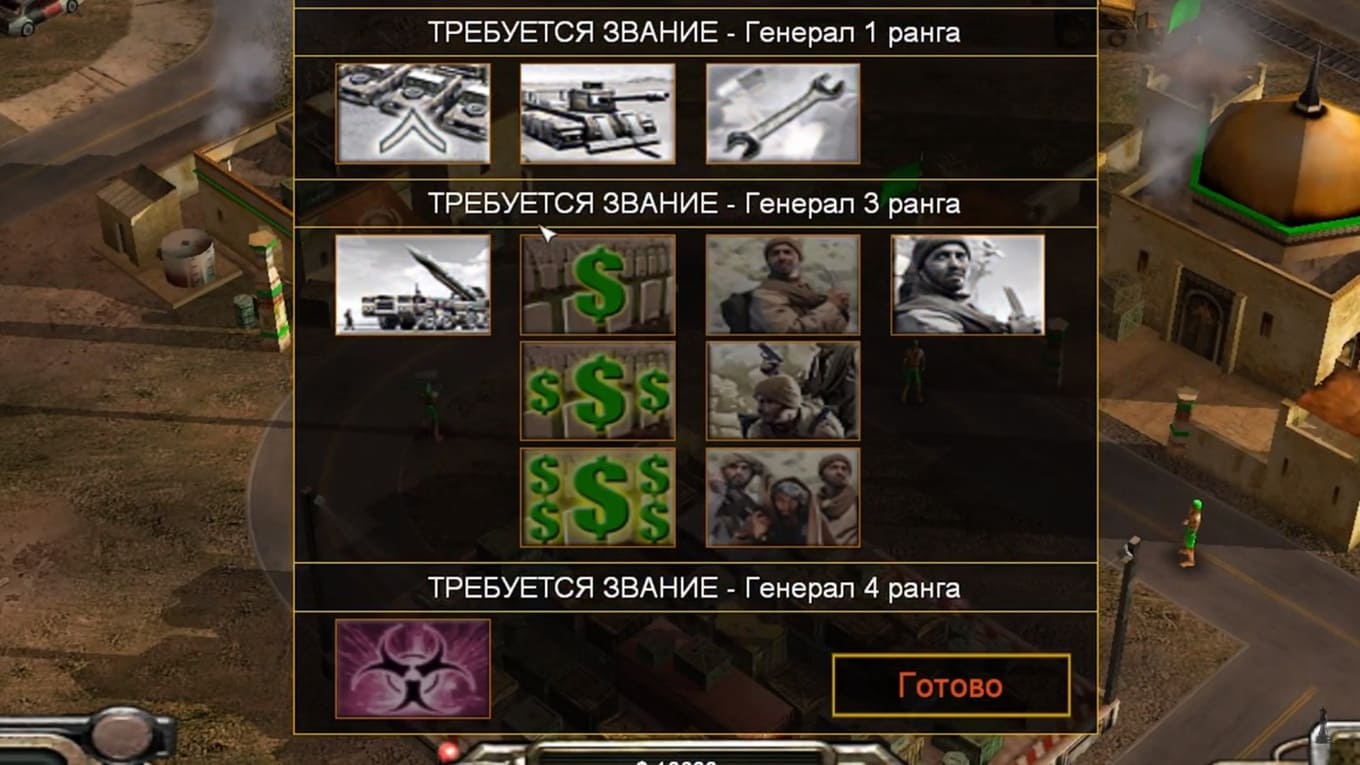
Task: Select the veteran tank training icon with chevron
Action: tap(413, 114)
